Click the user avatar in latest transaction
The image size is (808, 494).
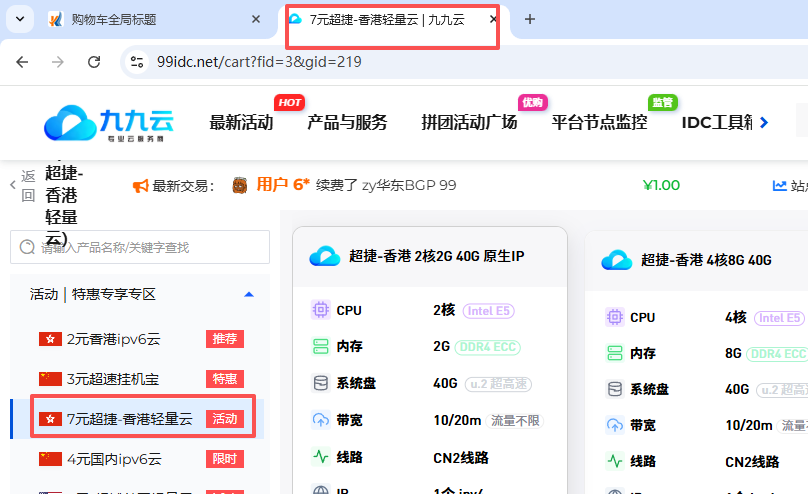tap(240, 185)
